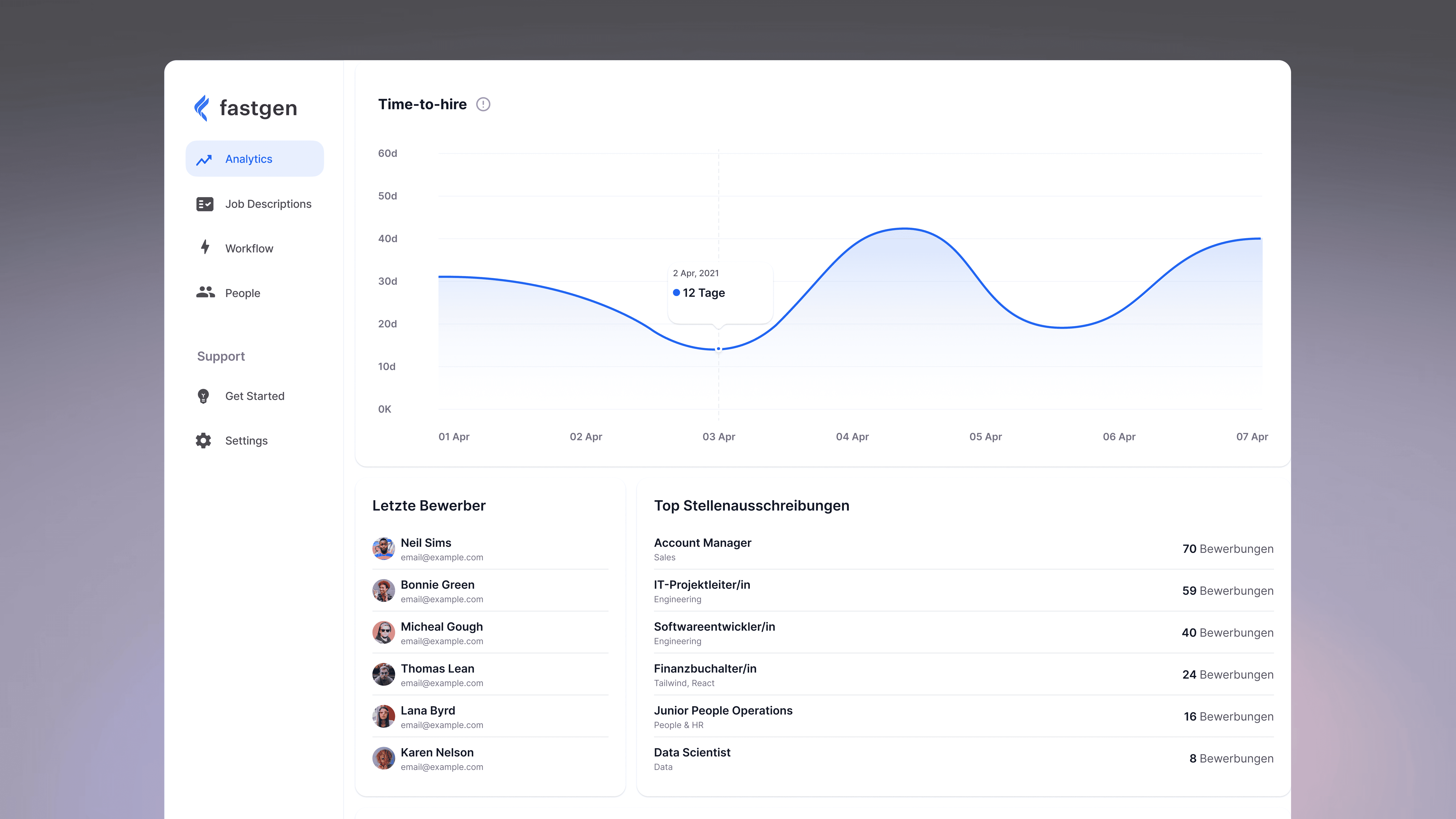Click Neil Sims' avatar
The height and width of the screenshot is (819, 1456).
pyautogui.click(x=384, y=549)
